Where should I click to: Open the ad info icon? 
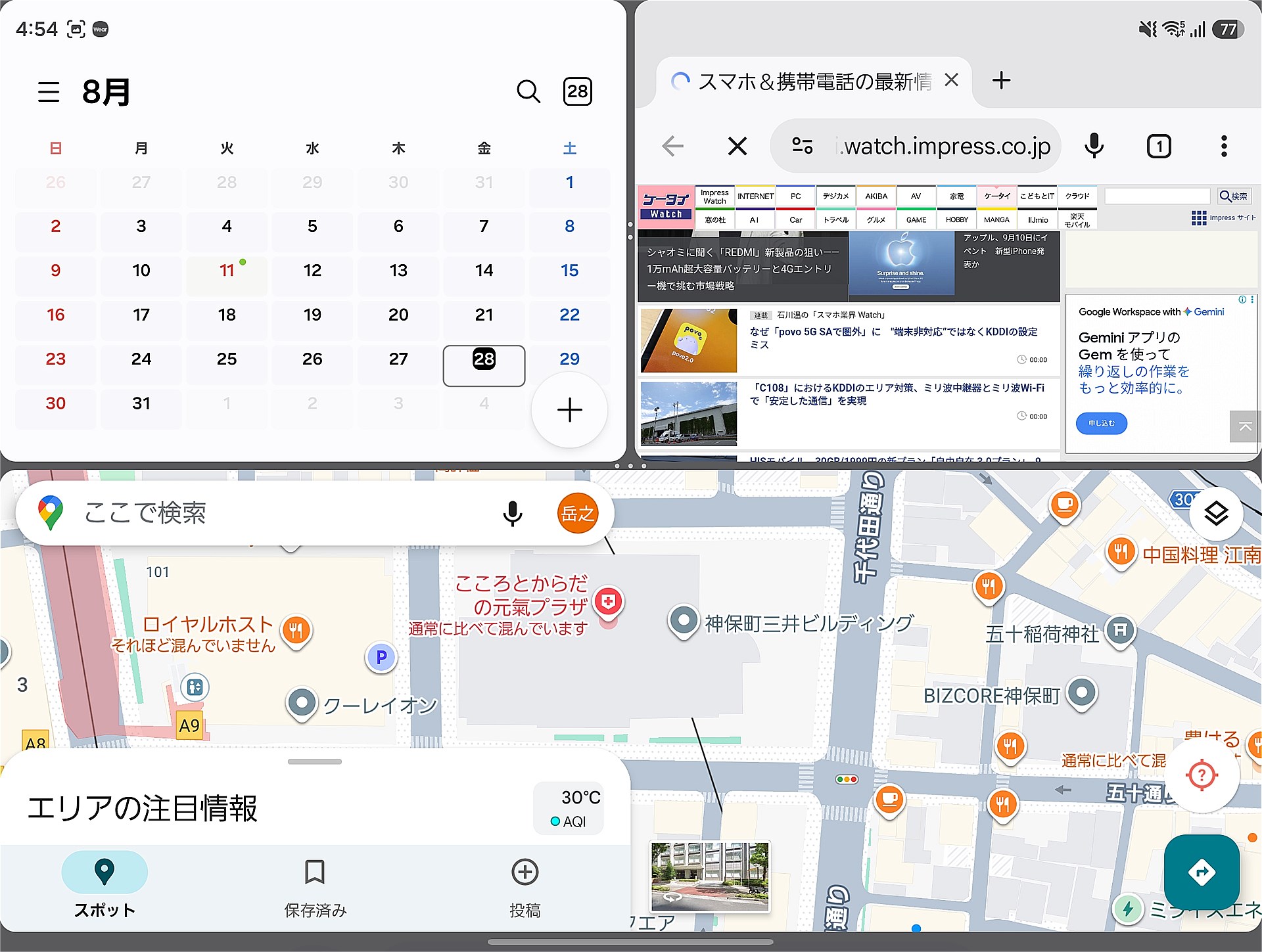pos(1242,300)
